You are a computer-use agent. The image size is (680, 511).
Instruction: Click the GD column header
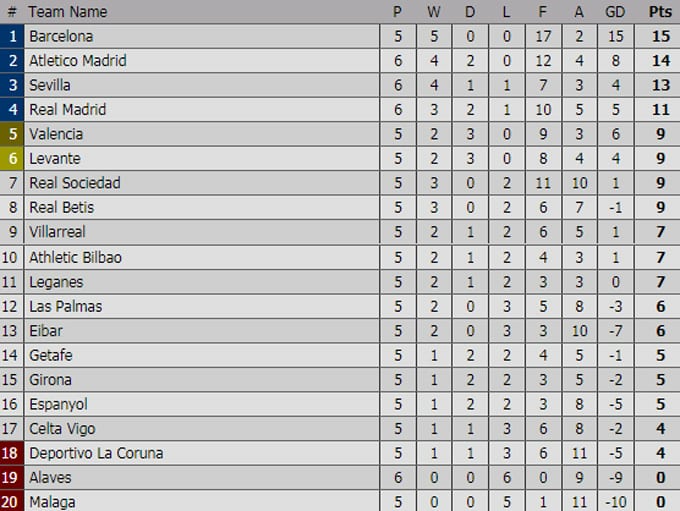pyautogui.click(x=615, y=12)
